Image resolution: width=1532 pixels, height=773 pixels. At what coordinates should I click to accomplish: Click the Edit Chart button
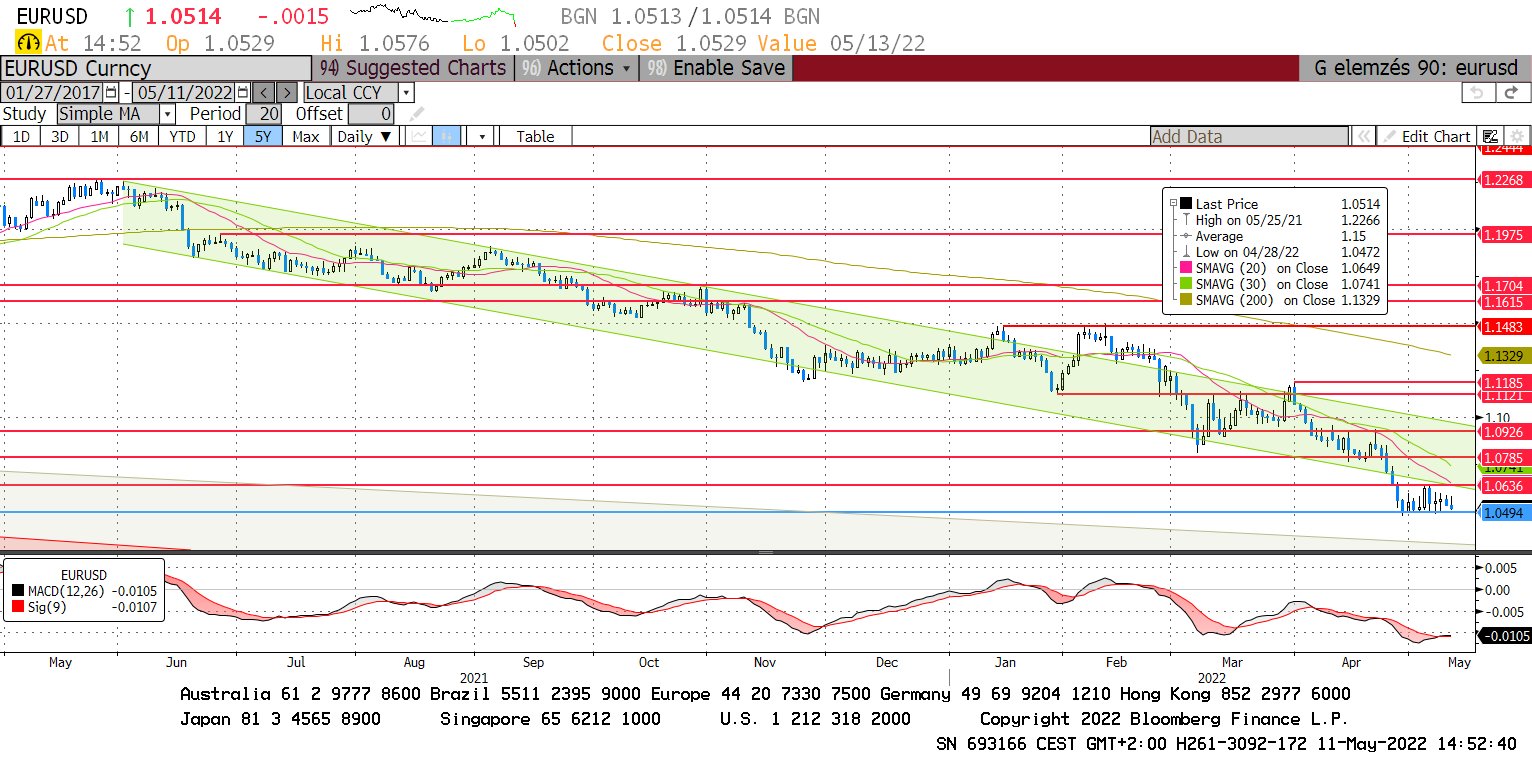1427,136
